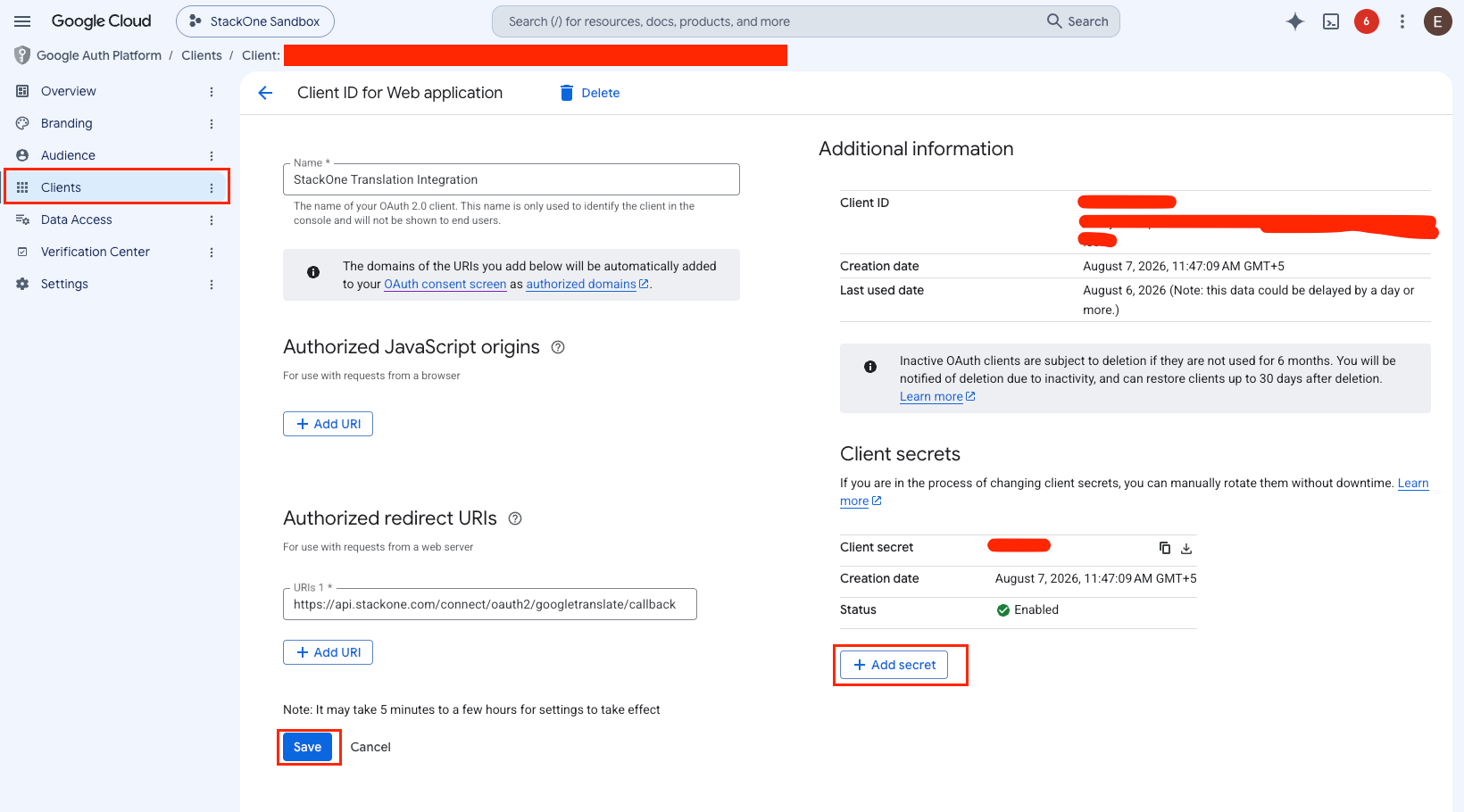Click the Google Auth Platform shield icon
Viewport: 1464px width, 812px height.
pos(22,55)
